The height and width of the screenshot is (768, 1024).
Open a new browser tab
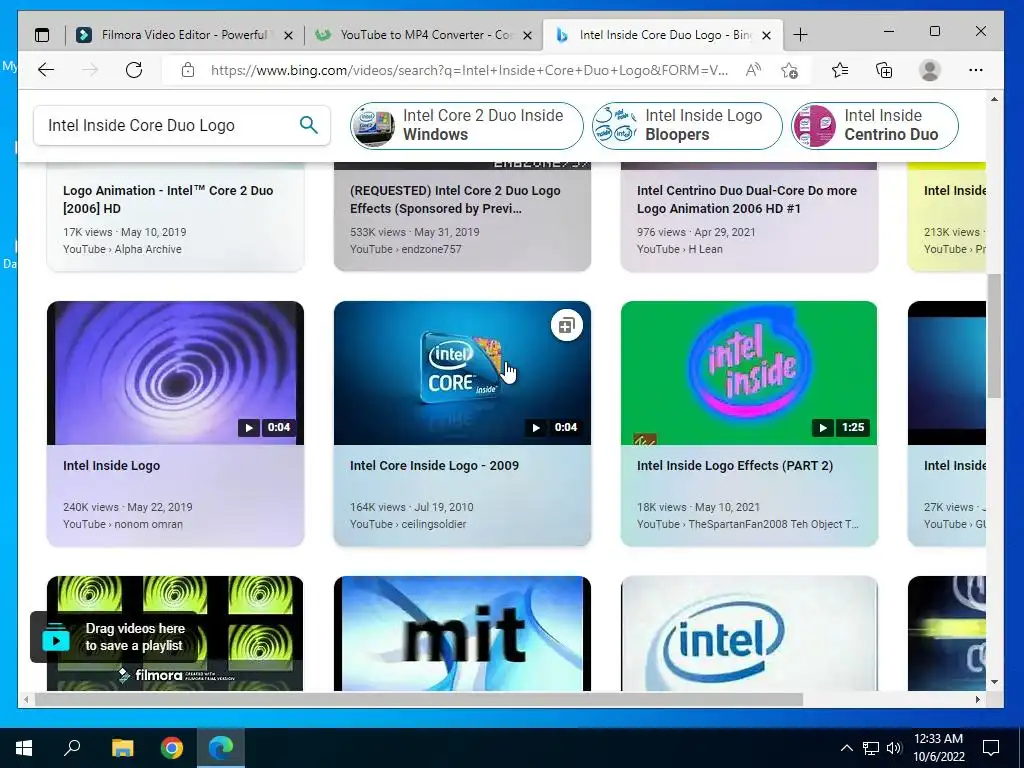point(800,35)
